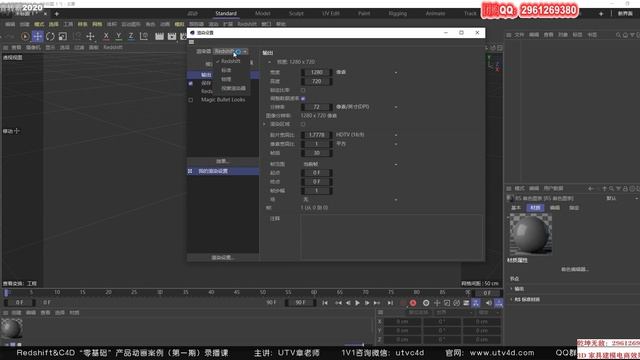Enable the render region checkbox
Viewport: 640px width, 360px height.
pos(303,124)
